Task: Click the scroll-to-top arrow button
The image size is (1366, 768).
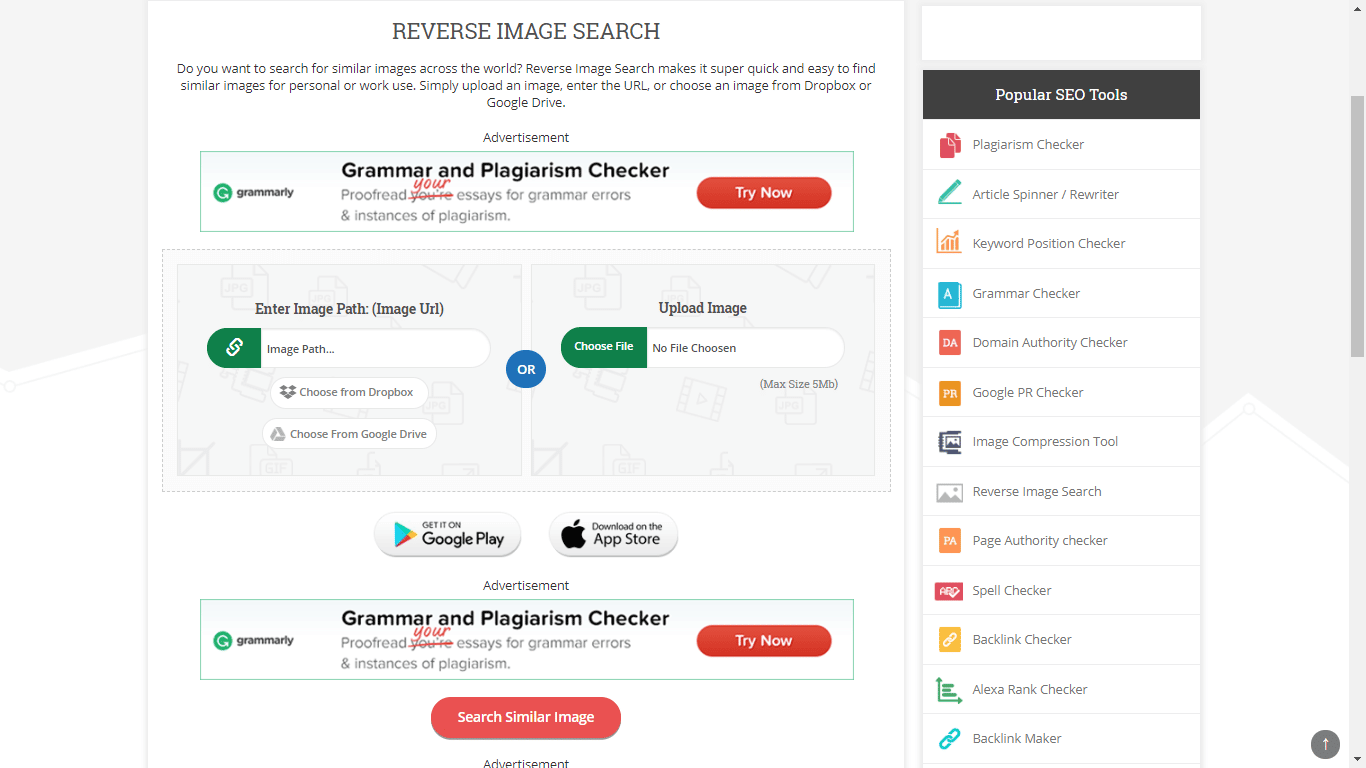Action: (1325, 743)
